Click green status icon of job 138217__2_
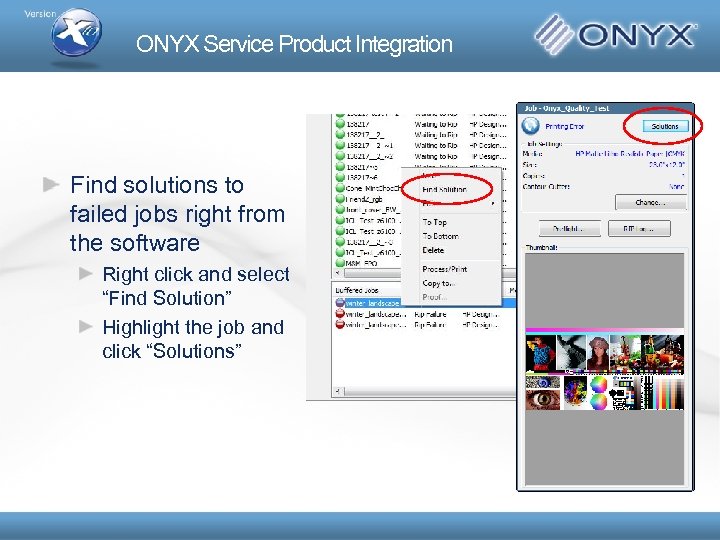This screenshot has height=540, width=720. [x=340, y=134]
